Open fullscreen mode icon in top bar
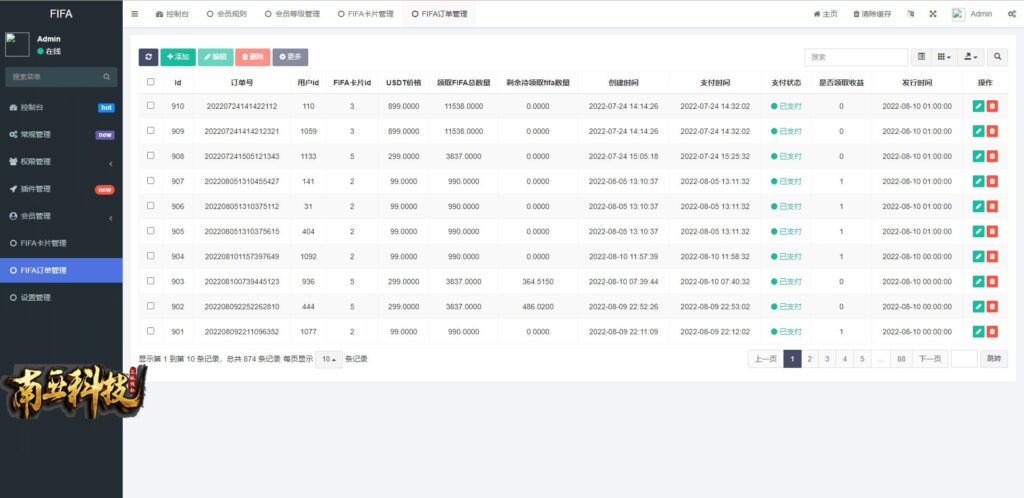Viewport: 1024px width, 498px height. (x=933, y=14)
